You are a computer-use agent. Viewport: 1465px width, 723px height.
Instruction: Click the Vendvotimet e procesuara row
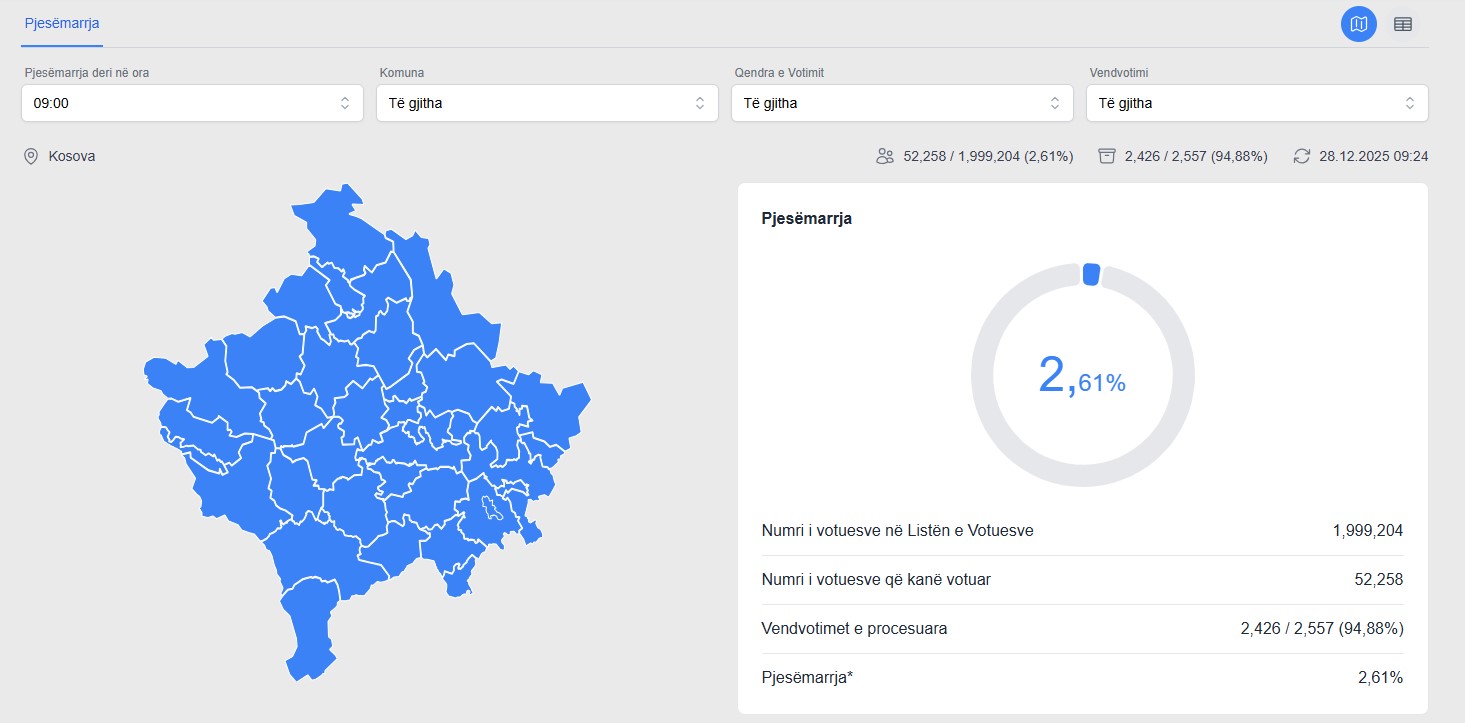click(x=1082, y=629)
